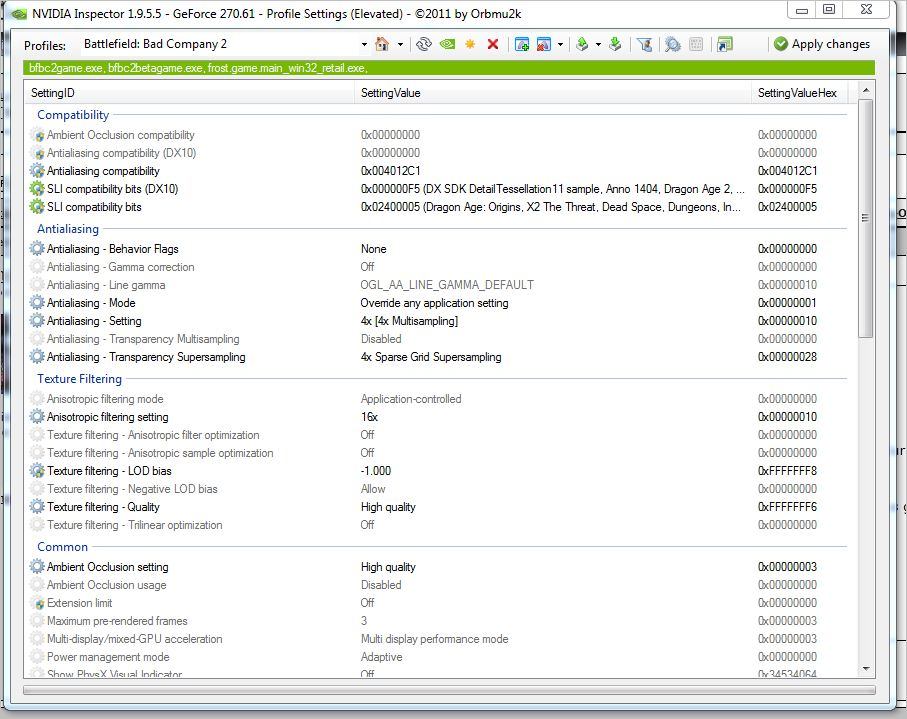The height and width of the screenshot is (719, 907).
Task: Click the add application to profile icon
Action: tap(522, 44)
